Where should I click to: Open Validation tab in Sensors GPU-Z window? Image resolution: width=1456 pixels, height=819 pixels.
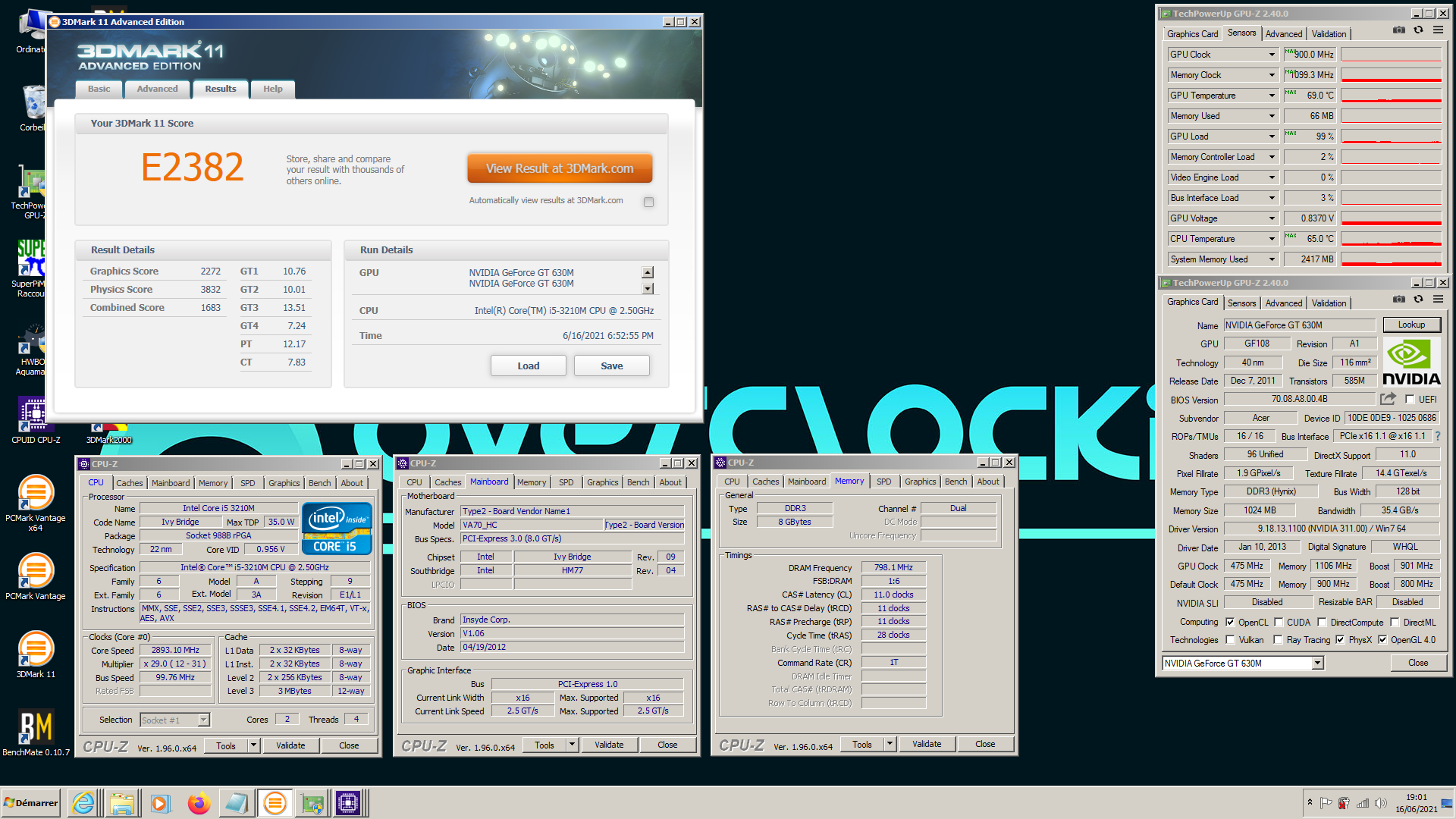coord(1329,34)
